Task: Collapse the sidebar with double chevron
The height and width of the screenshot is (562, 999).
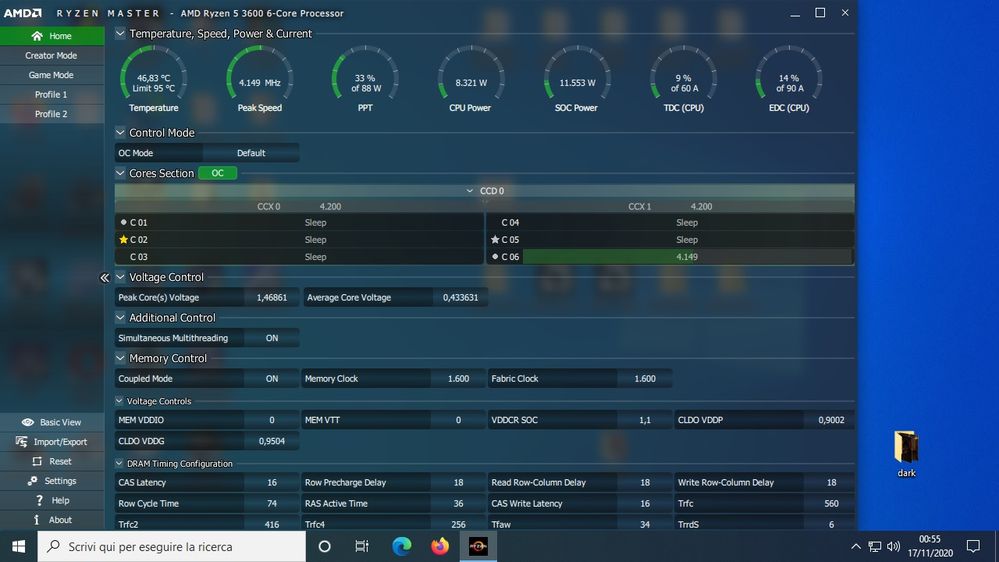Action: (104, 277)
